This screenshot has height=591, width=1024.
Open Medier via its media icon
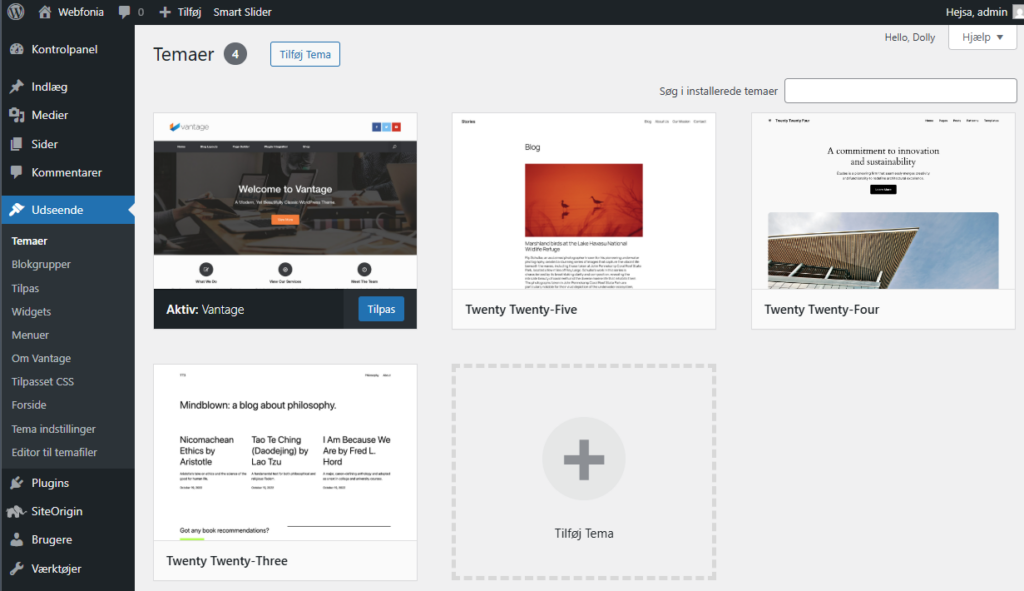[x=16, y=115]
